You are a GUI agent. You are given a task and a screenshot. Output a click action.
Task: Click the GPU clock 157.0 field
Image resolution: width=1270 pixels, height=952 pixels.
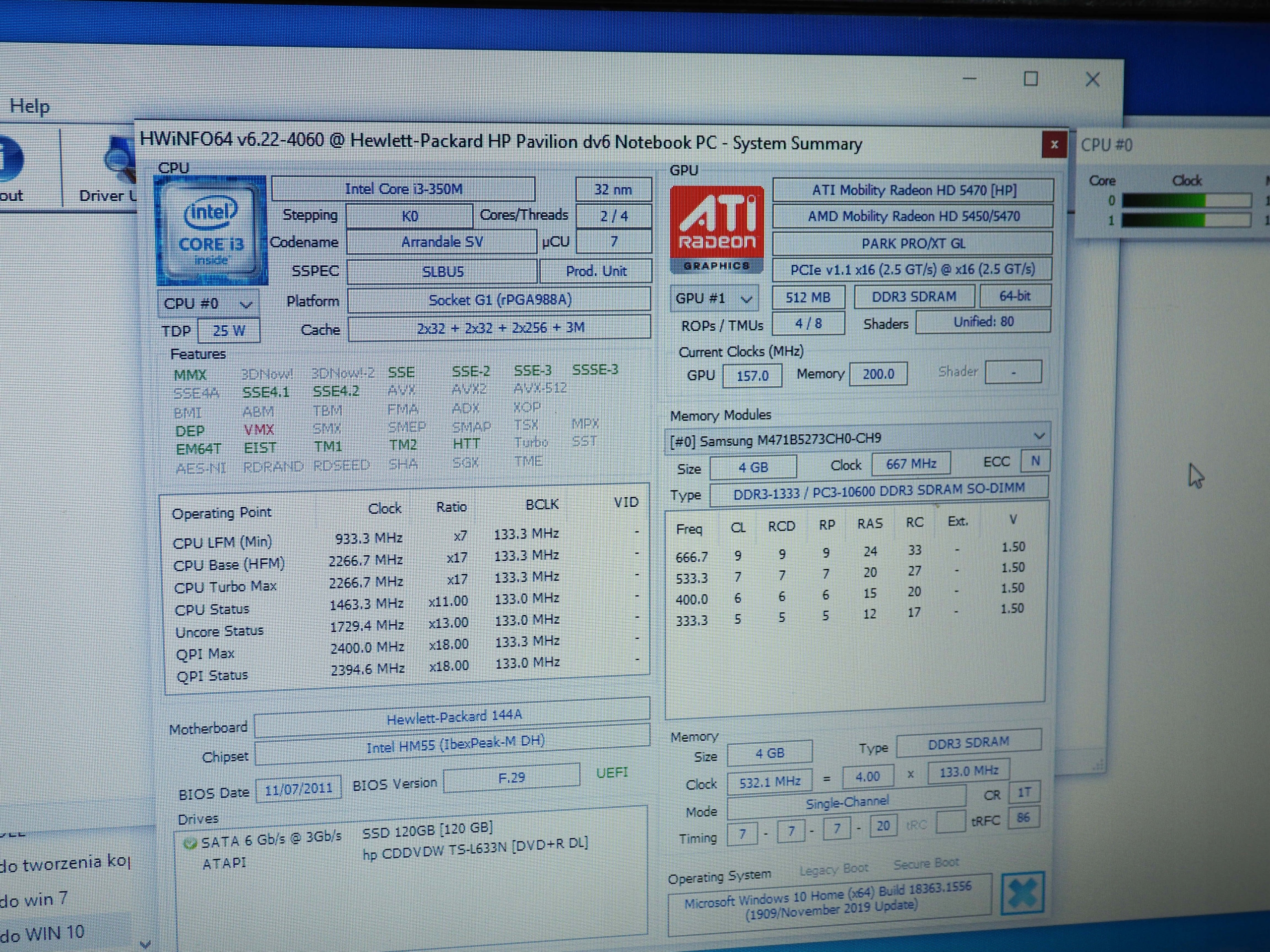coord(752,375)
